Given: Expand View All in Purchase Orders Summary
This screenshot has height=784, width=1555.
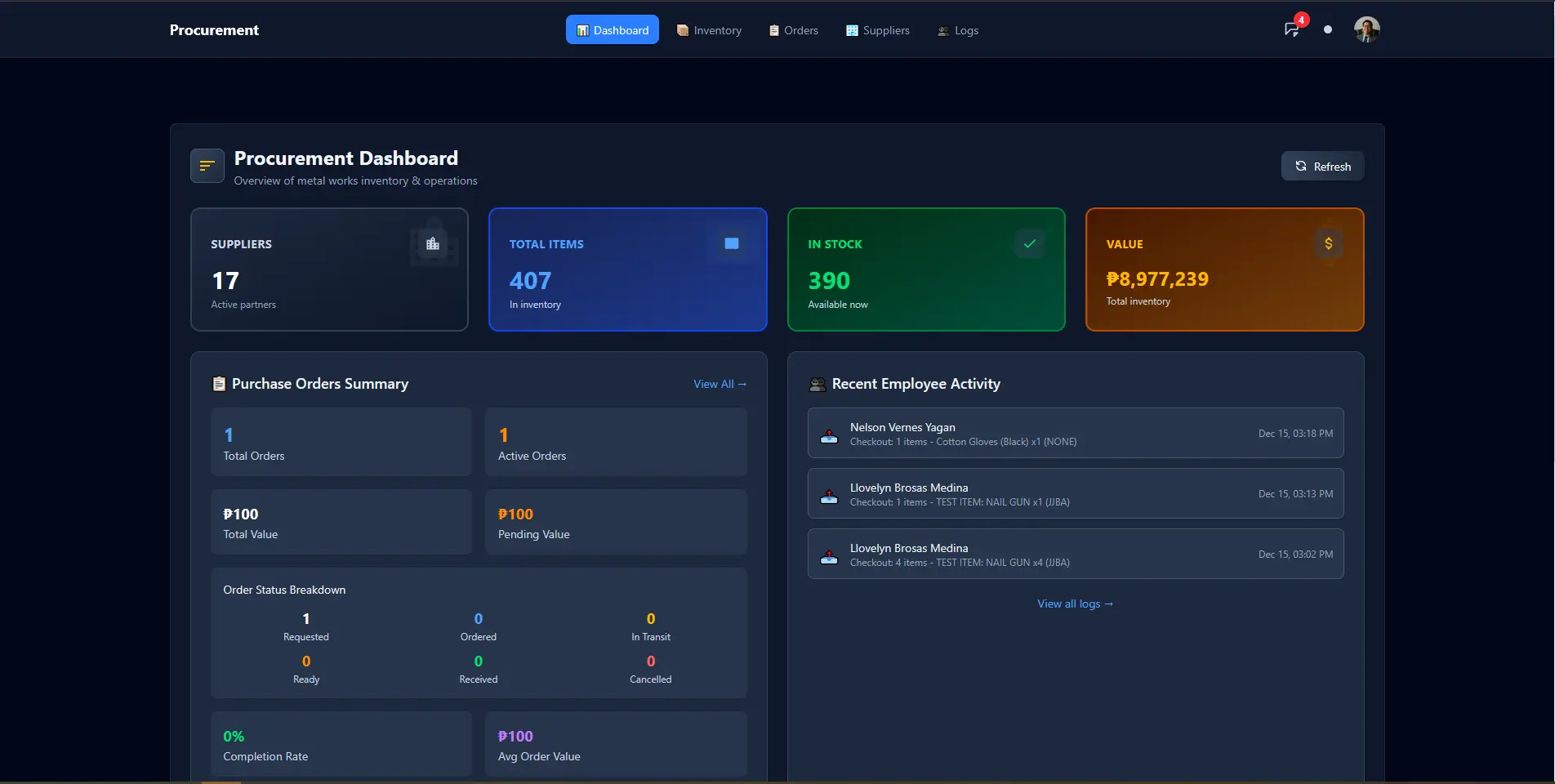Looking at the screenshot, I should point(719,384).
